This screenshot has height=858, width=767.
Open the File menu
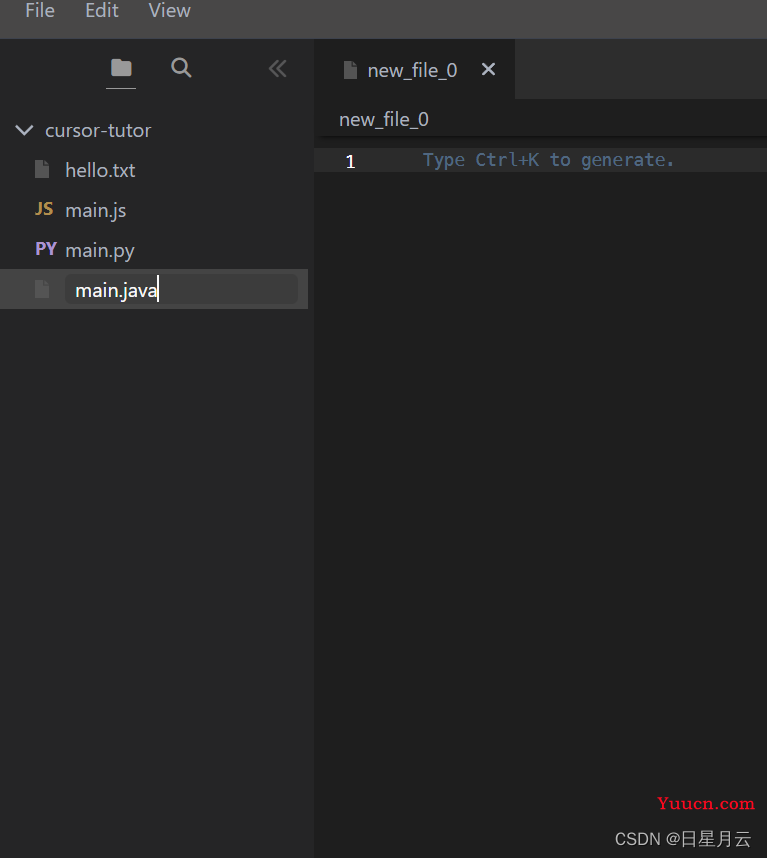(x=40, y=10)
